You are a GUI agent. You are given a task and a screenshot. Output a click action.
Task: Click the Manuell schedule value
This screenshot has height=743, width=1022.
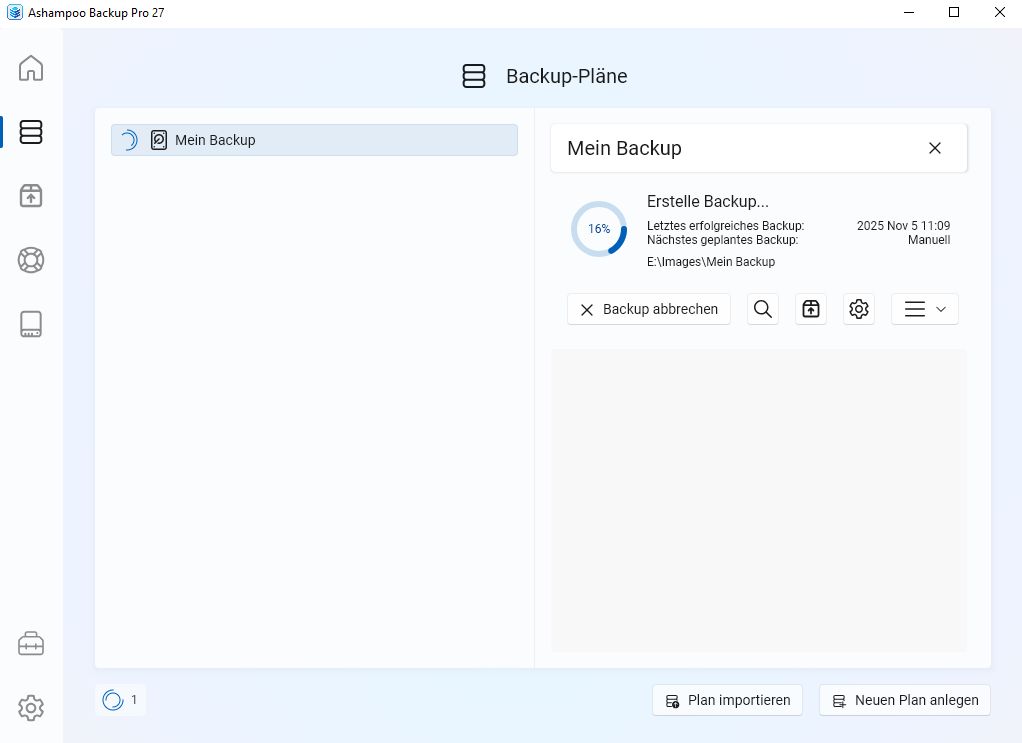pos(929,240)
